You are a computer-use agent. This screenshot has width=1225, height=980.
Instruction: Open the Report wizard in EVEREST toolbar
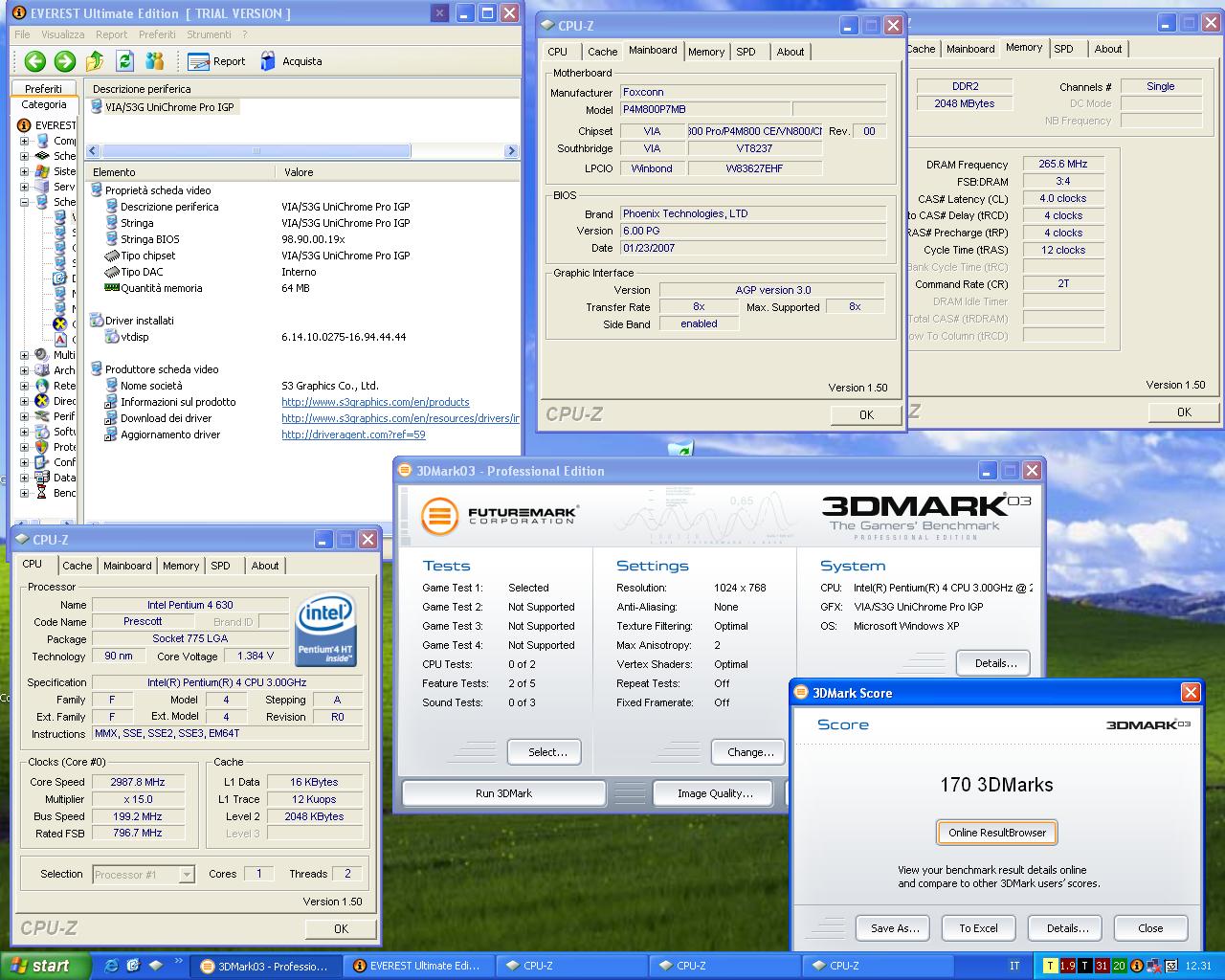217,61
